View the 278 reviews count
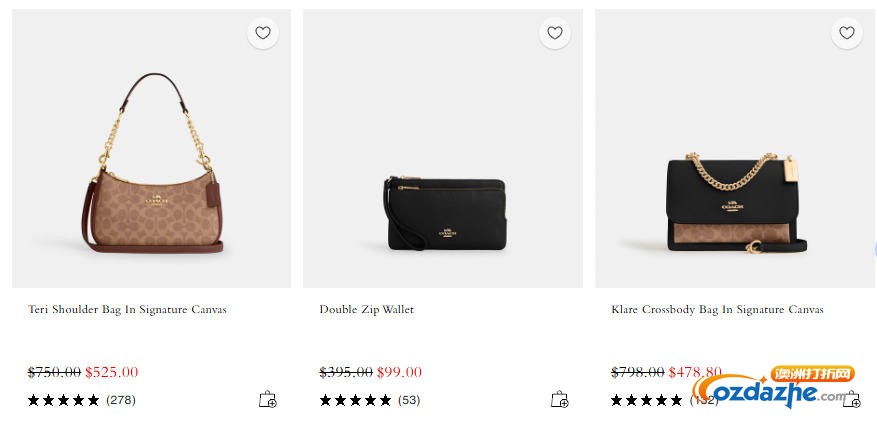The width and height of the screenshot is (877, 421). [121, 400]
